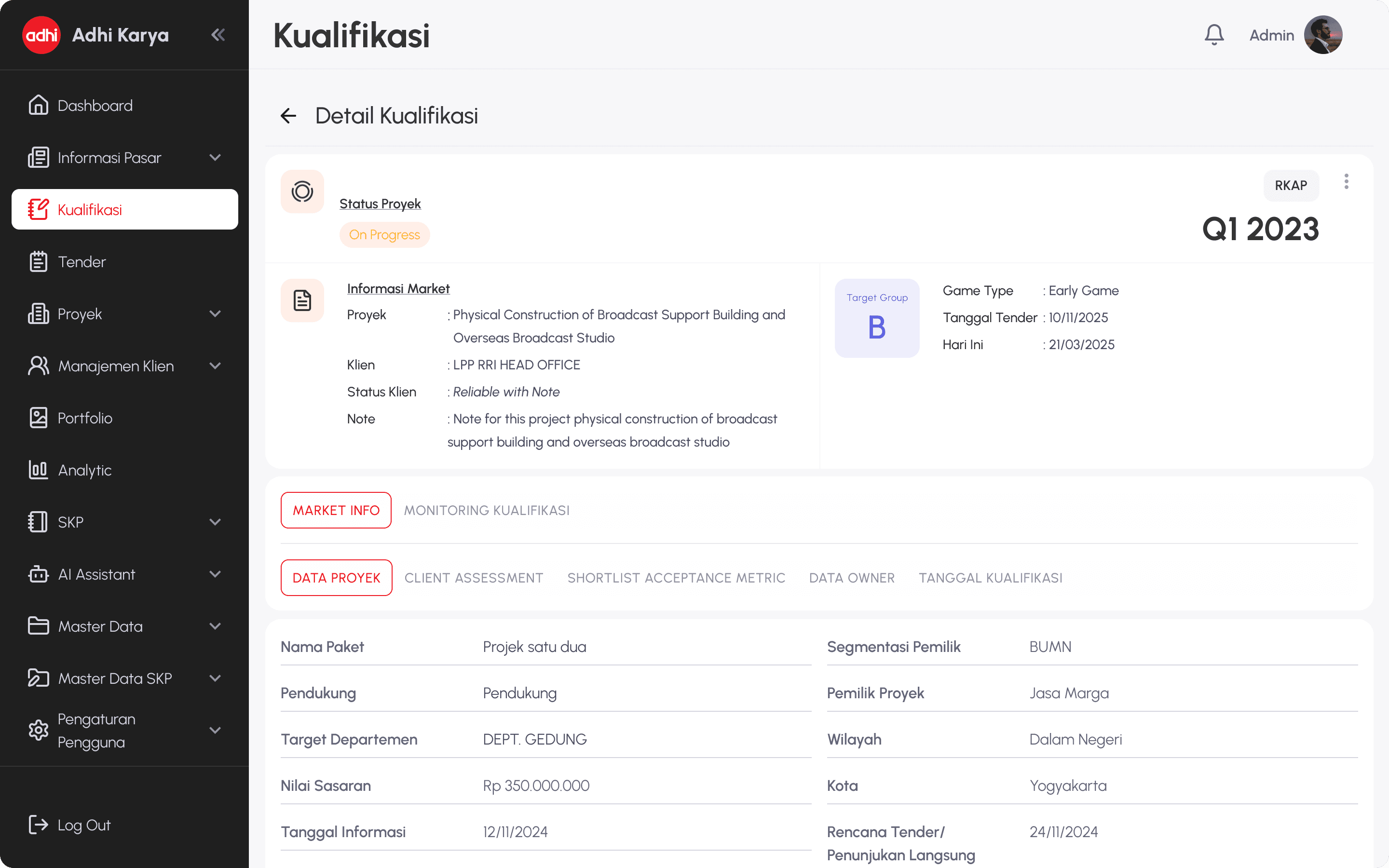The image size is (1389, 868).
Task: Open the three-dot options menu
Action: [x=1346, y=182]
